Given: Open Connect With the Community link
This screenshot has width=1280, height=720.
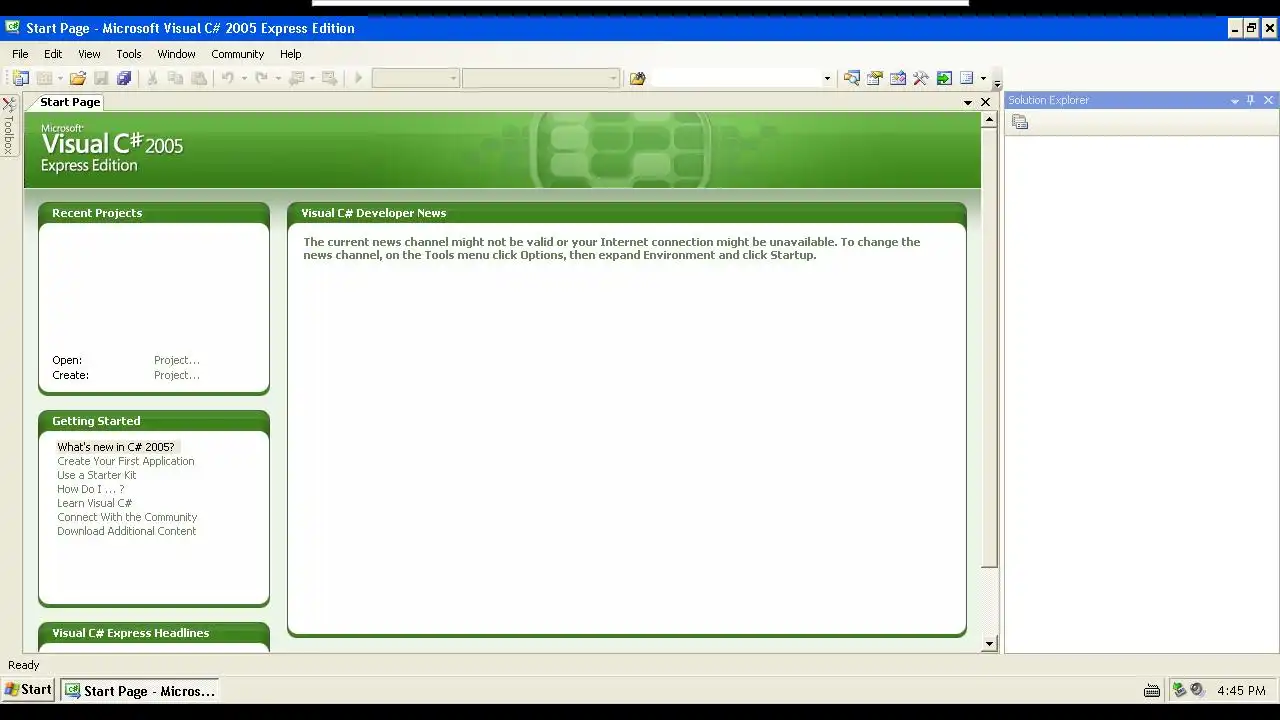Looking at the screenshot, I should pyautogui.click(x=127, y=517).
